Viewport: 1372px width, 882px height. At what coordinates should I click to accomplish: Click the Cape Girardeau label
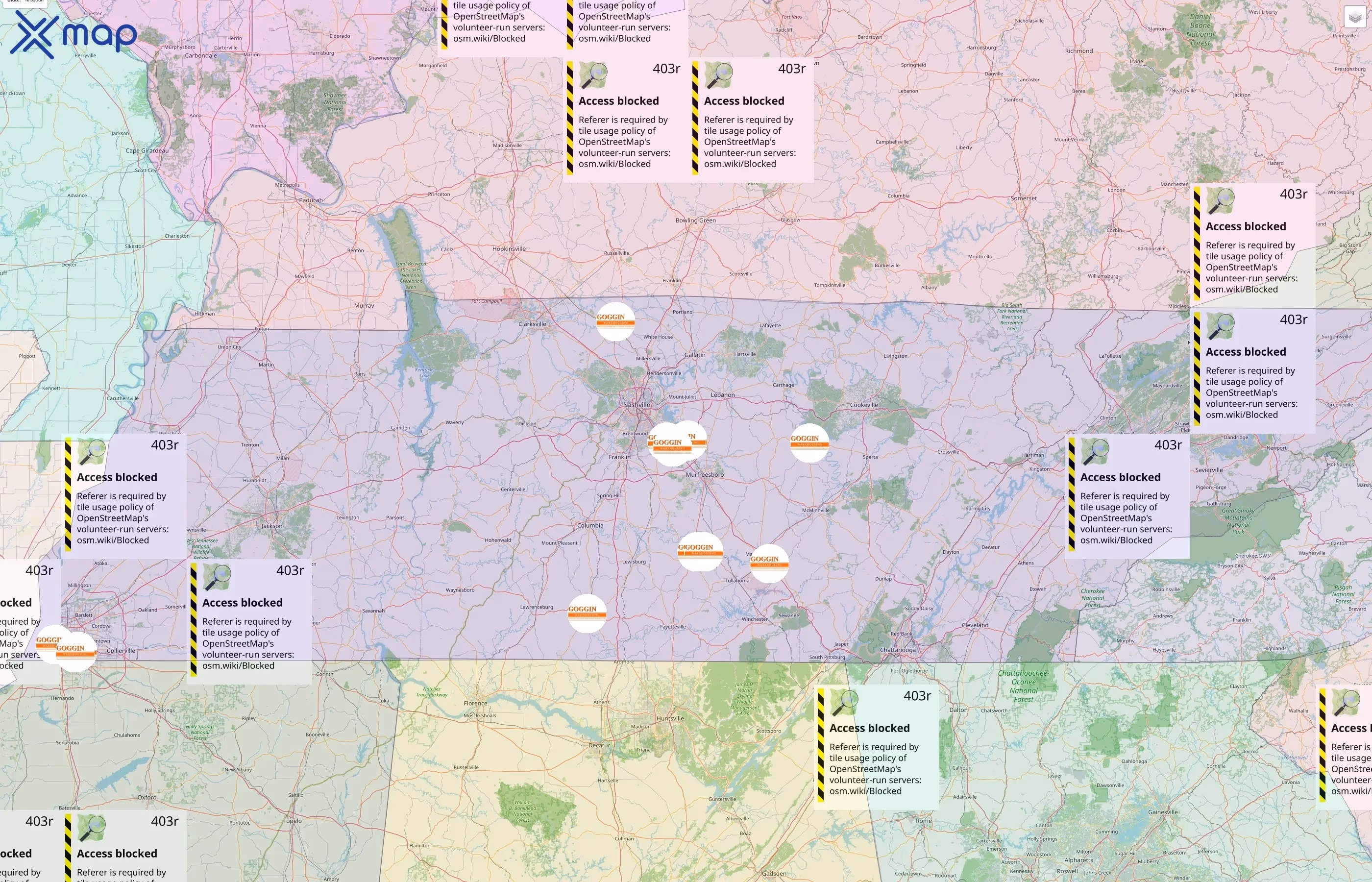(x=147, y=150)
